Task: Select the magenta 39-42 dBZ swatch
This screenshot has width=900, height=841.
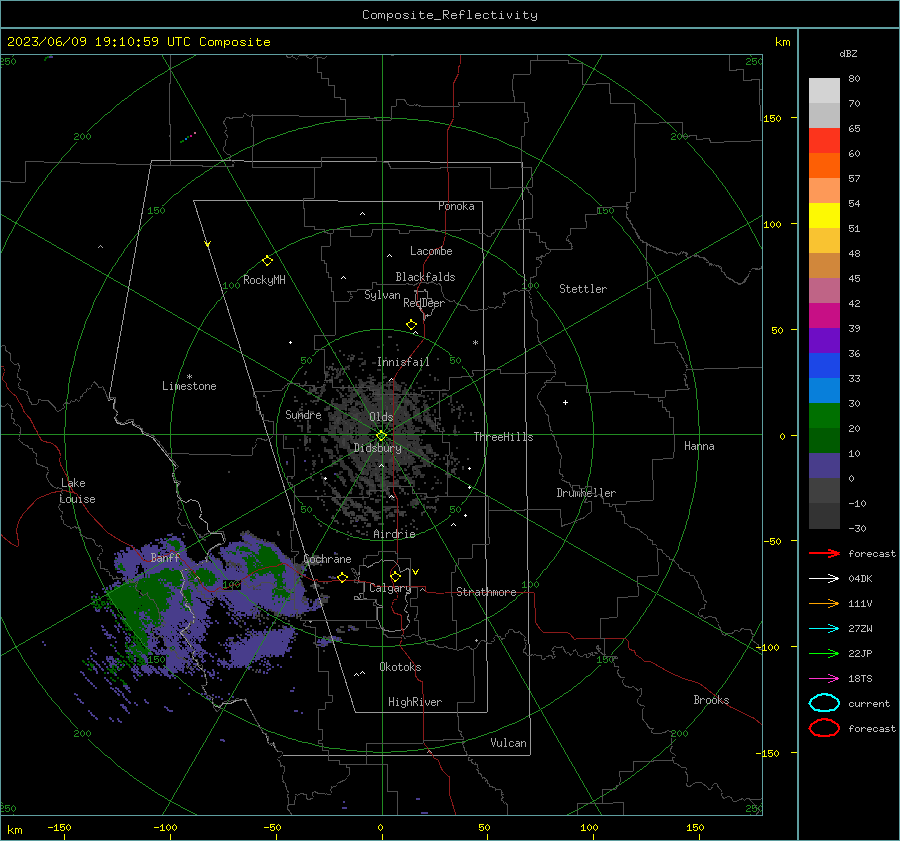Action: coord(824,315)
